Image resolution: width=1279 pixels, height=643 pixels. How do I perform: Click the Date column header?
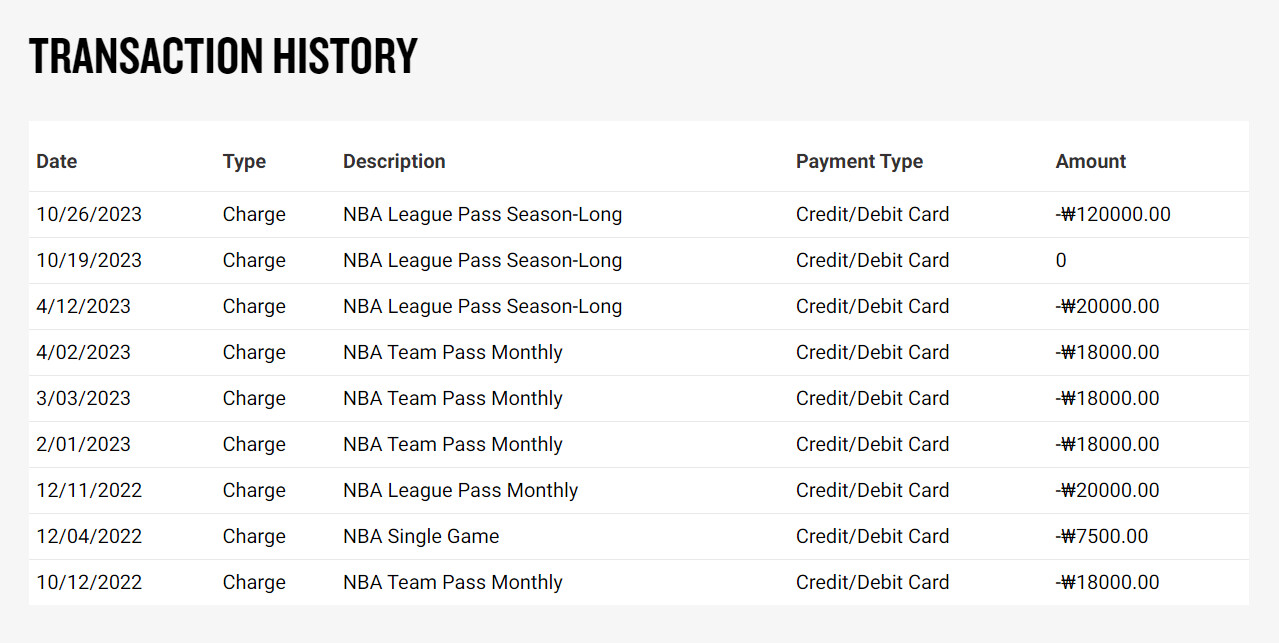point(57,161)
